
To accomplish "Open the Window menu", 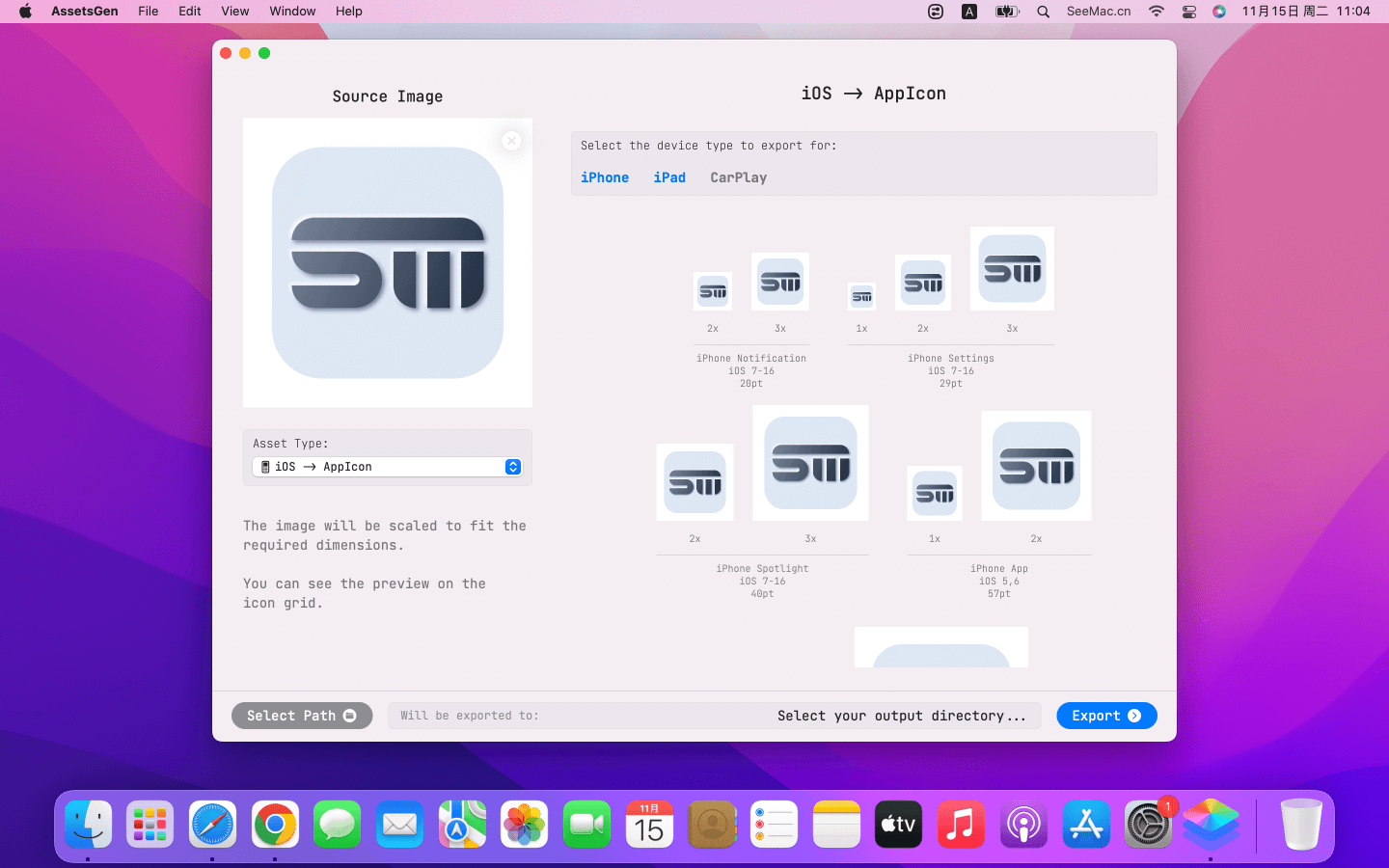I will 292,12.
